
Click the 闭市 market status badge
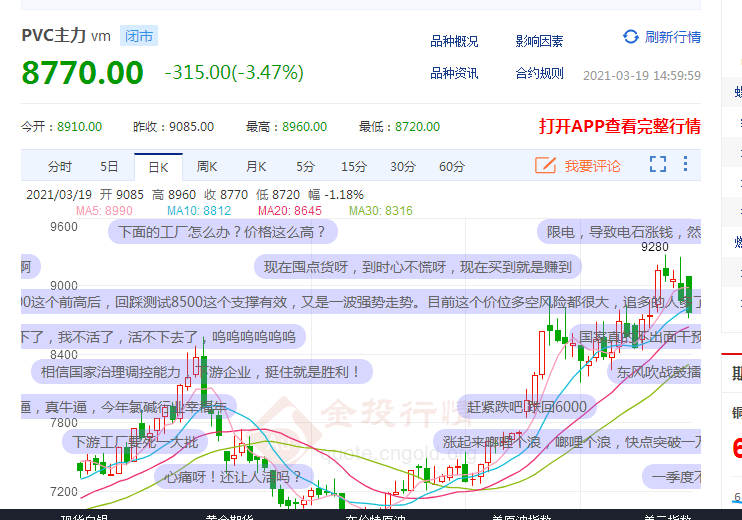click(139, 36)
